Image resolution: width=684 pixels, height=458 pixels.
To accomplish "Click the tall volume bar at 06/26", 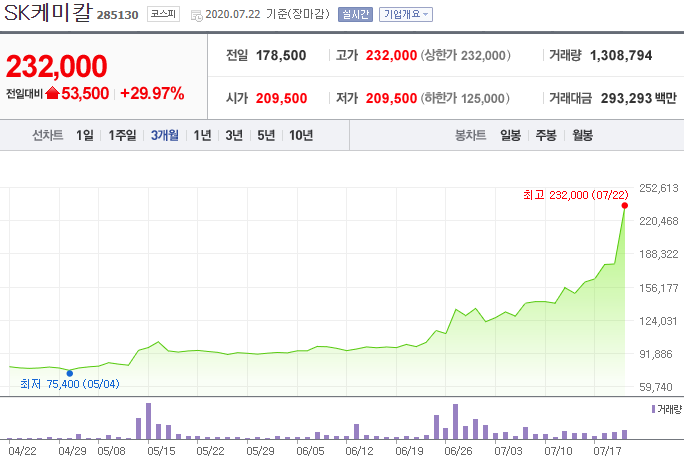I will point(455,421).
